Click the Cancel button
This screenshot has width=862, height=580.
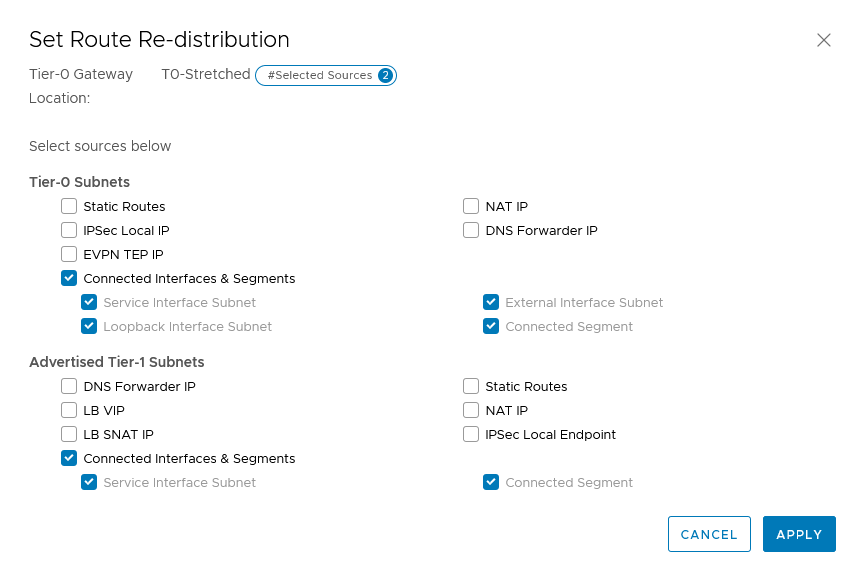709,534
